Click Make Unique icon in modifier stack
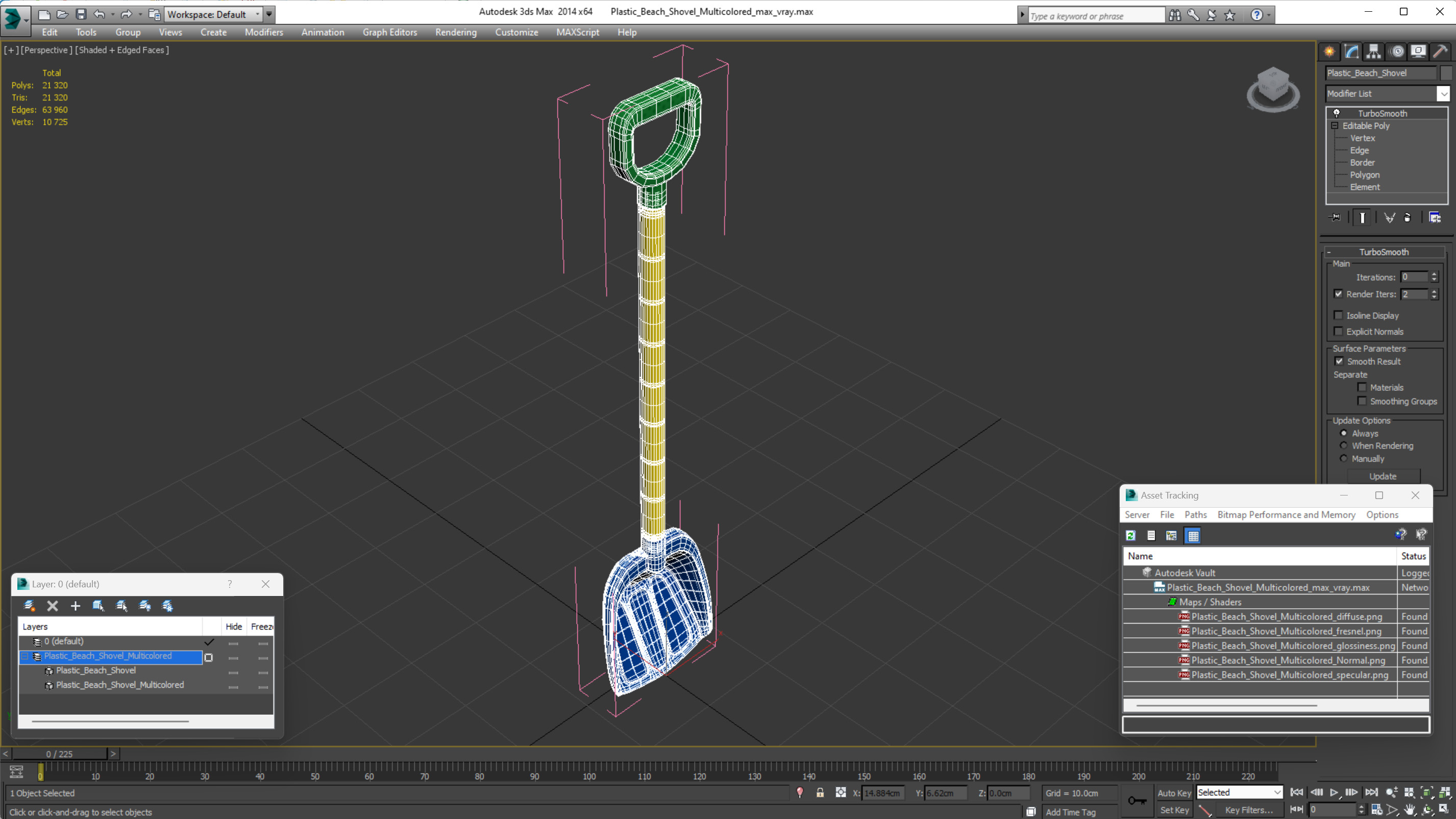Screen dimensions: 1456x819 tap(1389, 217)
